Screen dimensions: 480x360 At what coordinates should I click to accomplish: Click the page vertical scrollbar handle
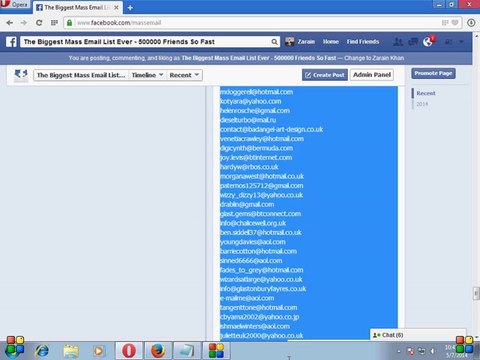476,293
